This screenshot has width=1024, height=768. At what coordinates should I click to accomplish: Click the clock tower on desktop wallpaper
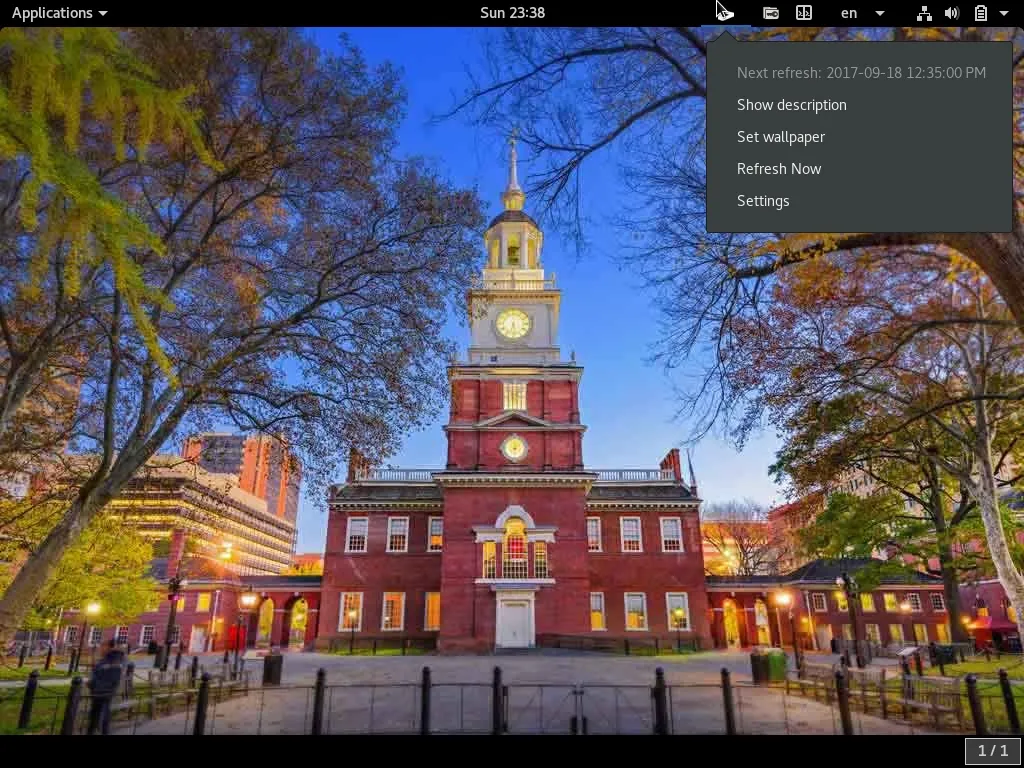coord(513,320)
